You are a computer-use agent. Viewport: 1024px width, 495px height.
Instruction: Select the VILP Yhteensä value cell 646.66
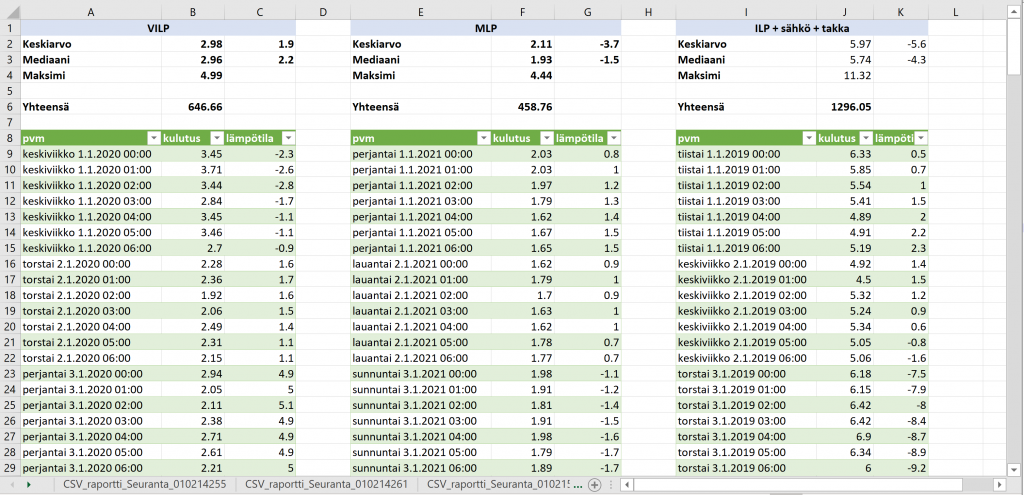[x=193, y=105]
